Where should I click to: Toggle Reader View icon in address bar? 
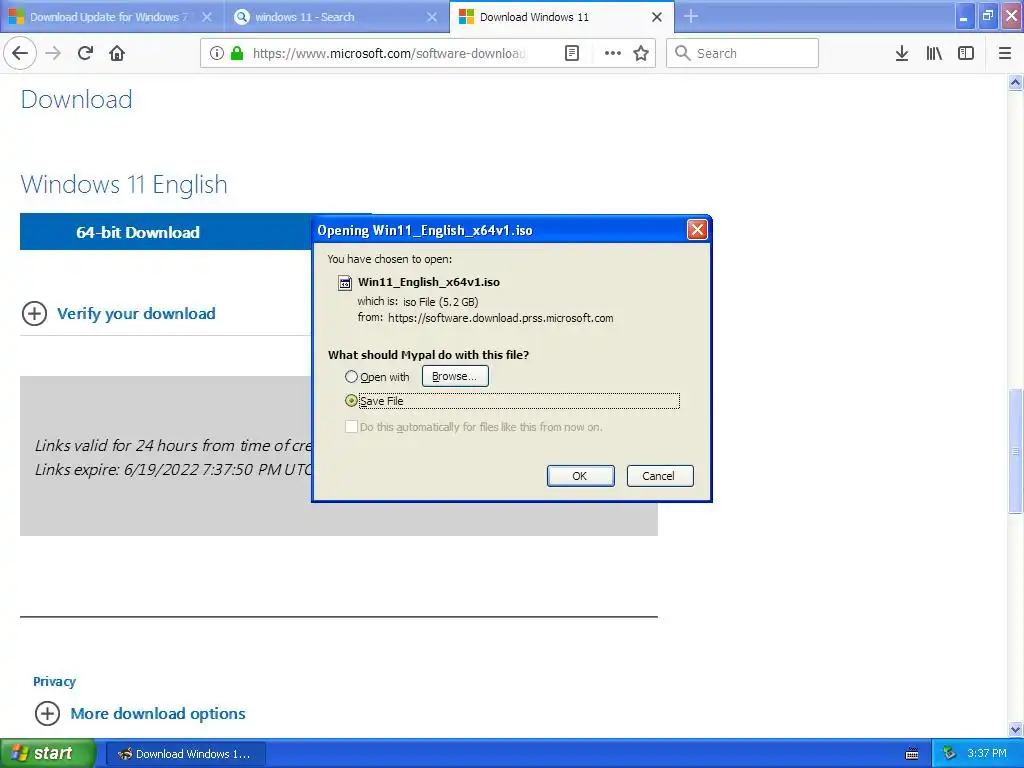point(572,54)
